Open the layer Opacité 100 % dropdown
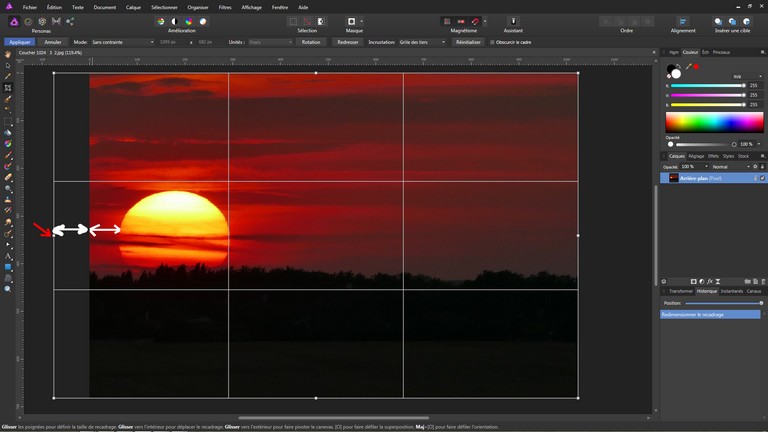Screen dimensions: 768x432 [695, 167]
